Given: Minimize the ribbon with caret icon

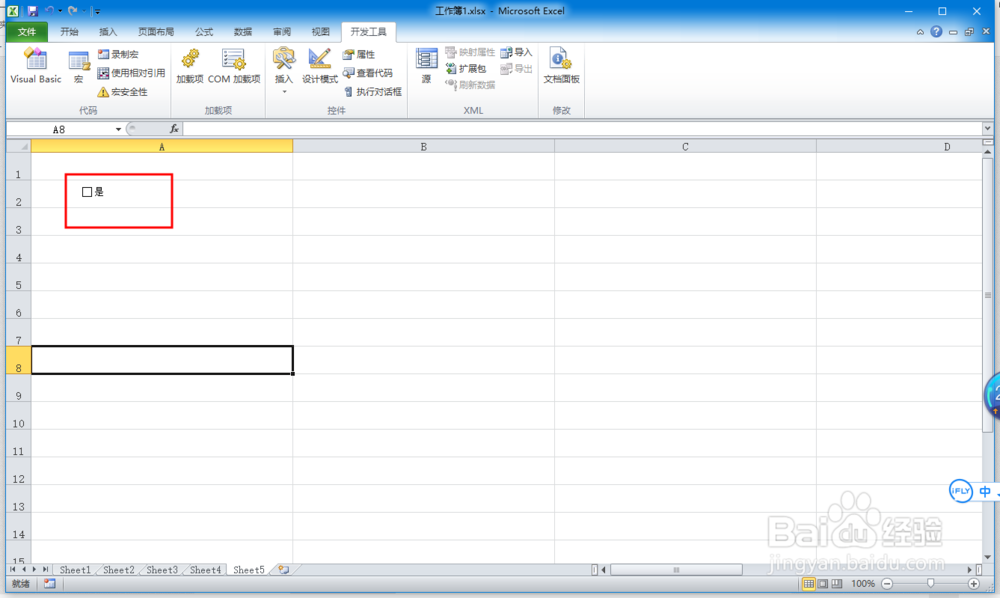Looking at the screenshot, I should click(920, 32).
